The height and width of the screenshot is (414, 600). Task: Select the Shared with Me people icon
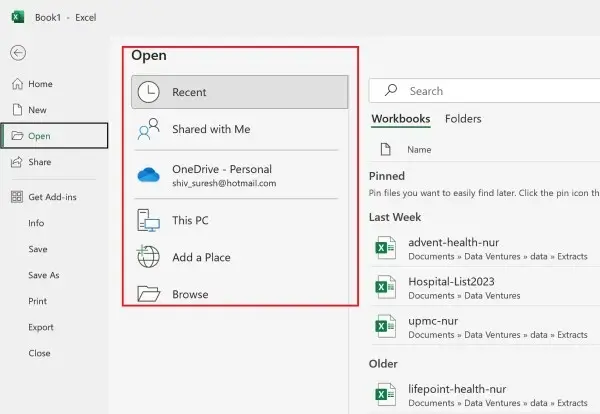point(148,129)
